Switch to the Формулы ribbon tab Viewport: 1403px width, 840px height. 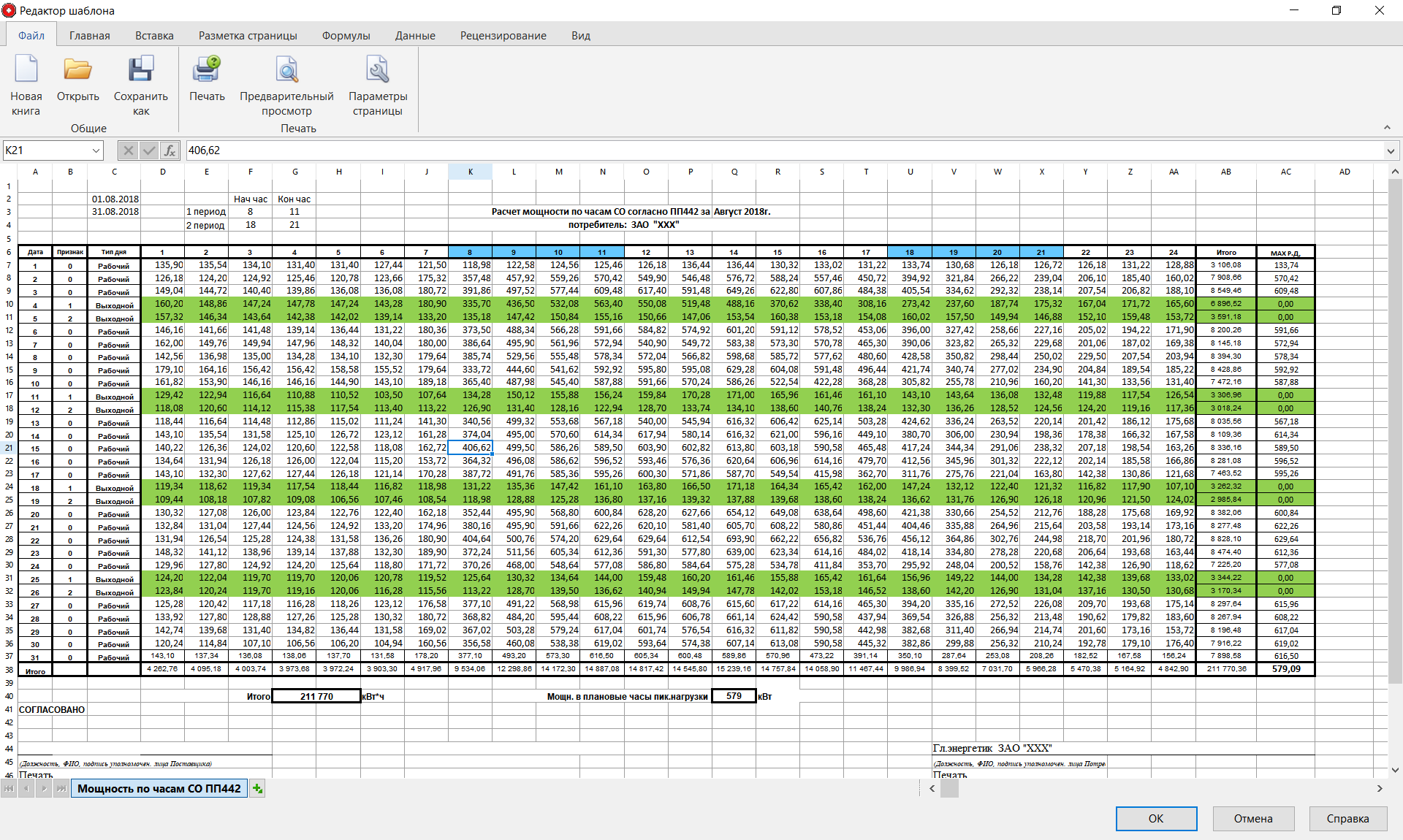[x=346, y=35]
